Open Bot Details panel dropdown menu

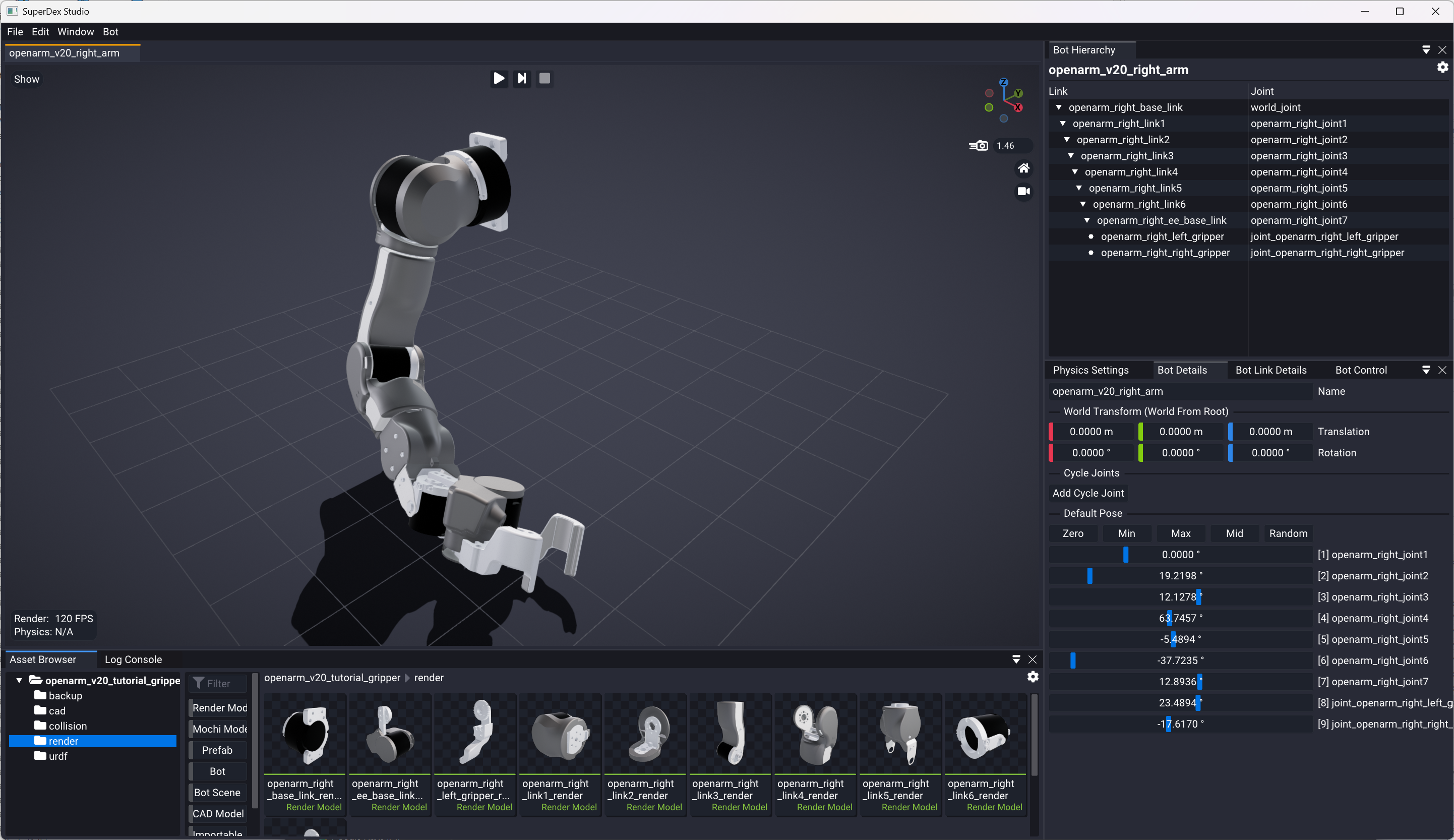1426,371
